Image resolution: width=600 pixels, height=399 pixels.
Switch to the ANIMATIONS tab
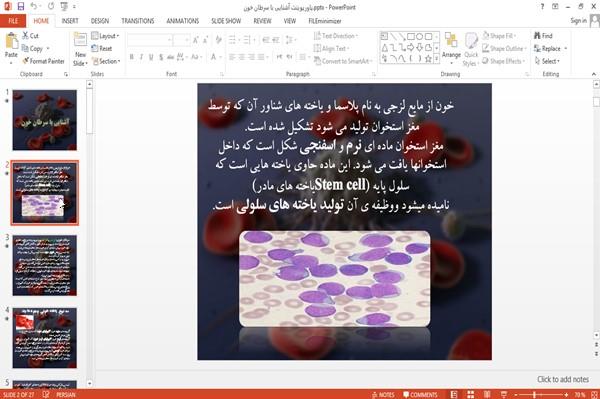[x=183, y=21]
